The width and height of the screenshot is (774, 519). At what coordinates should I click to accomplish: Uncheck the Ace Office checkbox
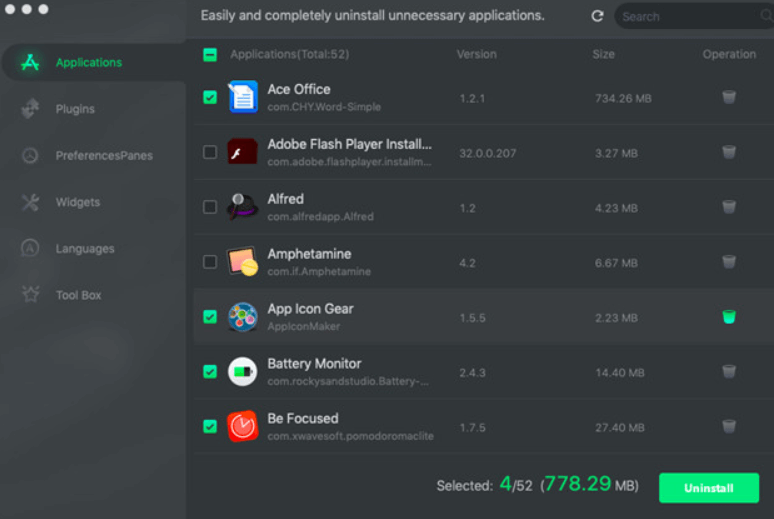210,97
